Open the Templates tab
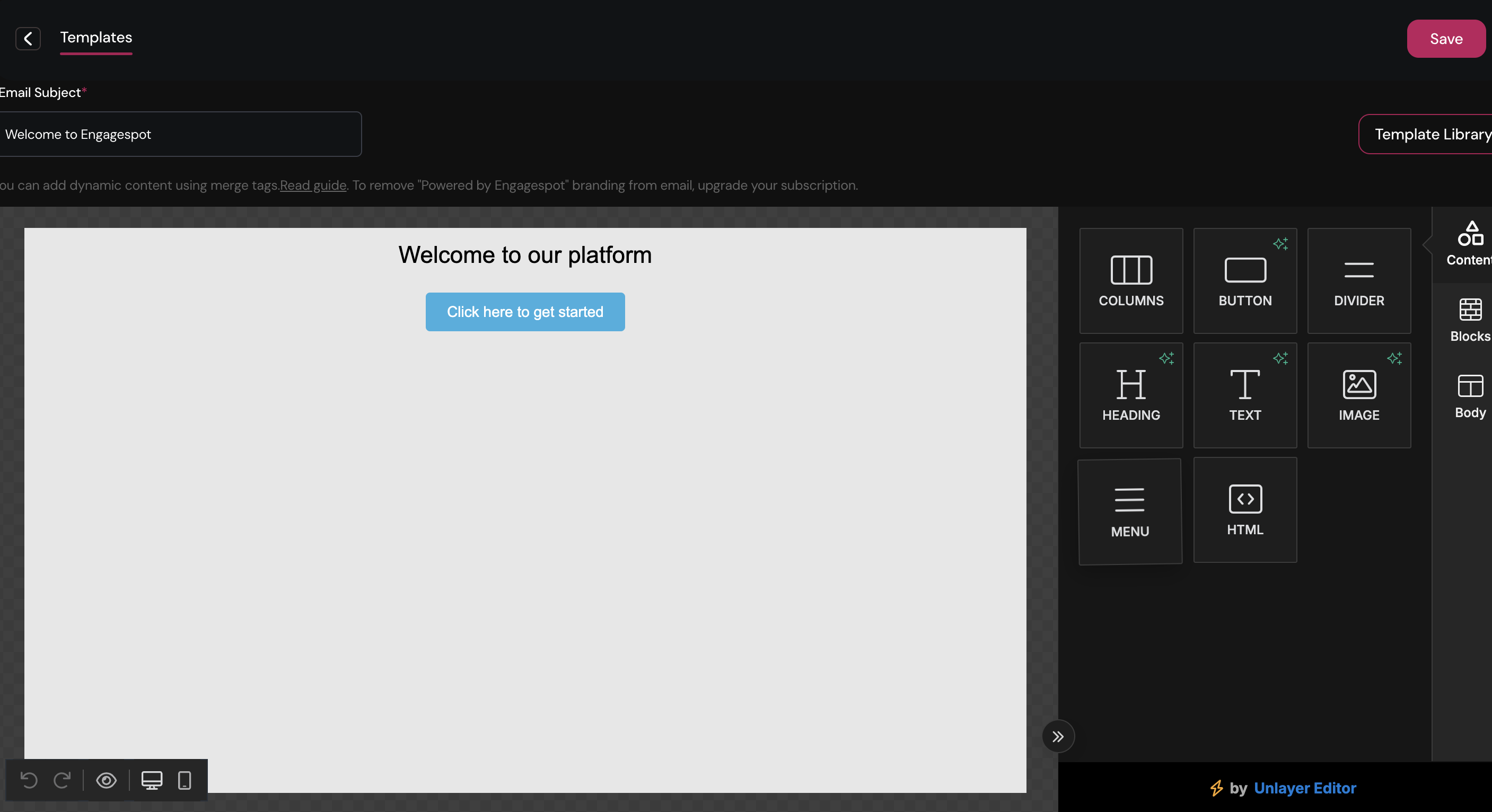This screenshot has width=1492, height=812. [x=96, y=38]
